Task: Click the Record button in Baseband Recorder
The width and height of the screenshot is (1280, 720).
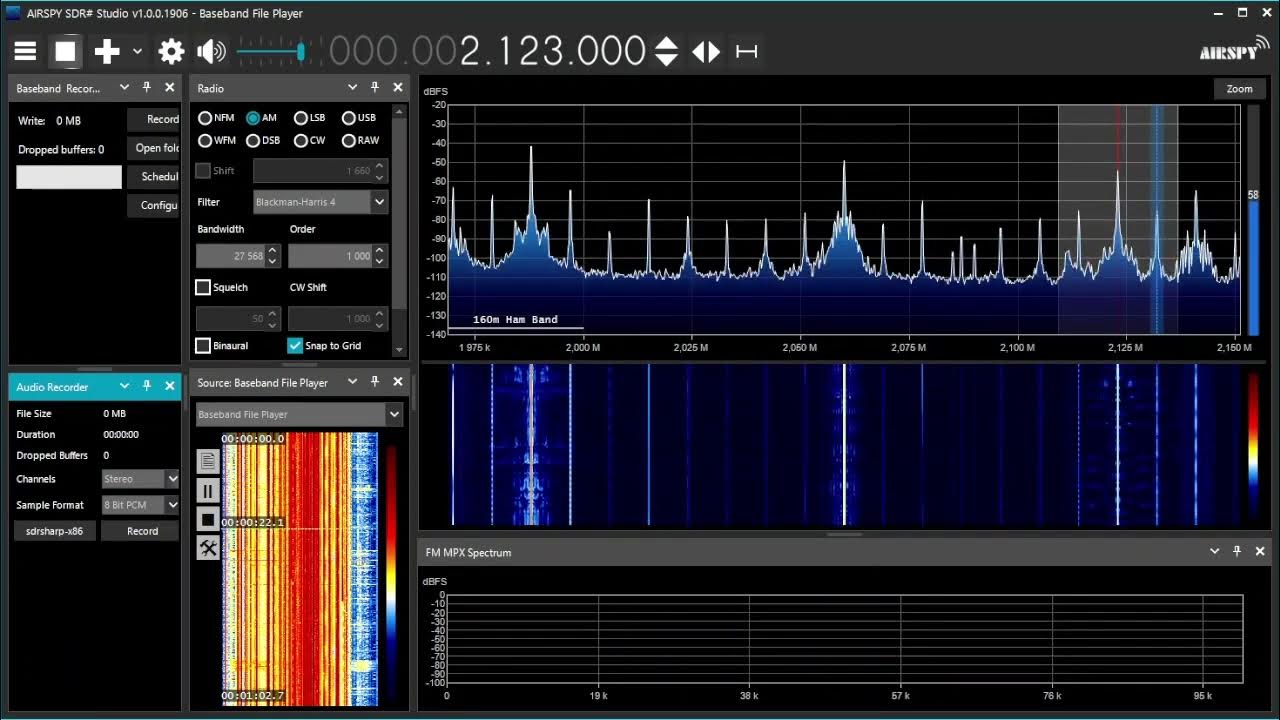Action: pos(153,119)
